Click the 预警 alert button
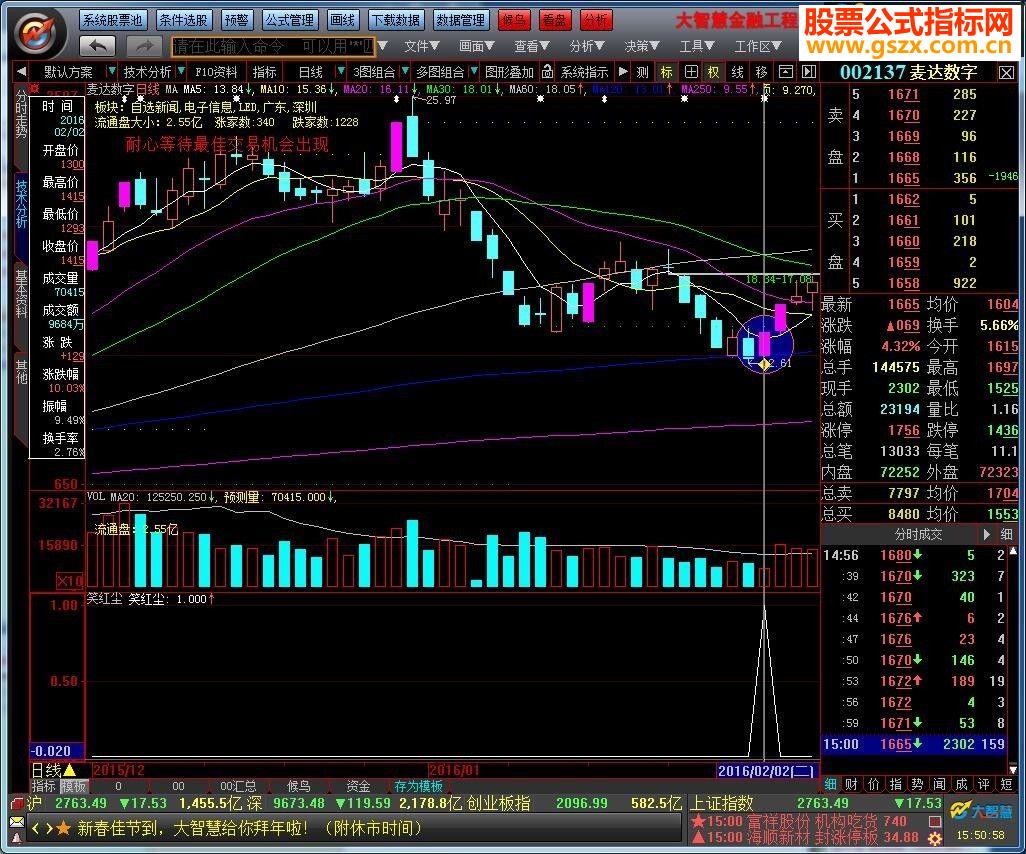The width and height of the screenshot is (1026, 854). [236, 20]
